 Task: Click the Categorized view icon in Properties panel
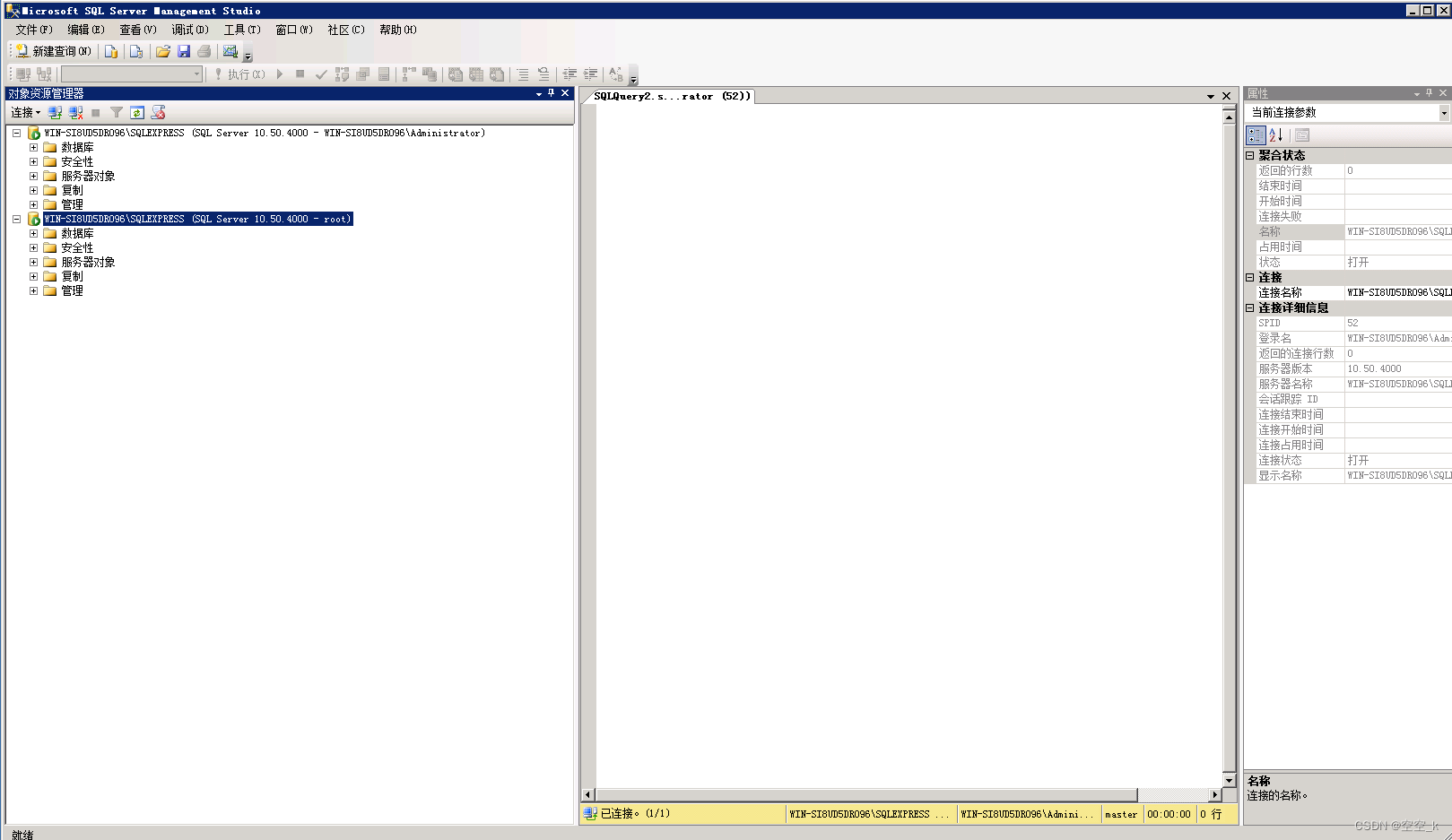tap(1256, 135)
